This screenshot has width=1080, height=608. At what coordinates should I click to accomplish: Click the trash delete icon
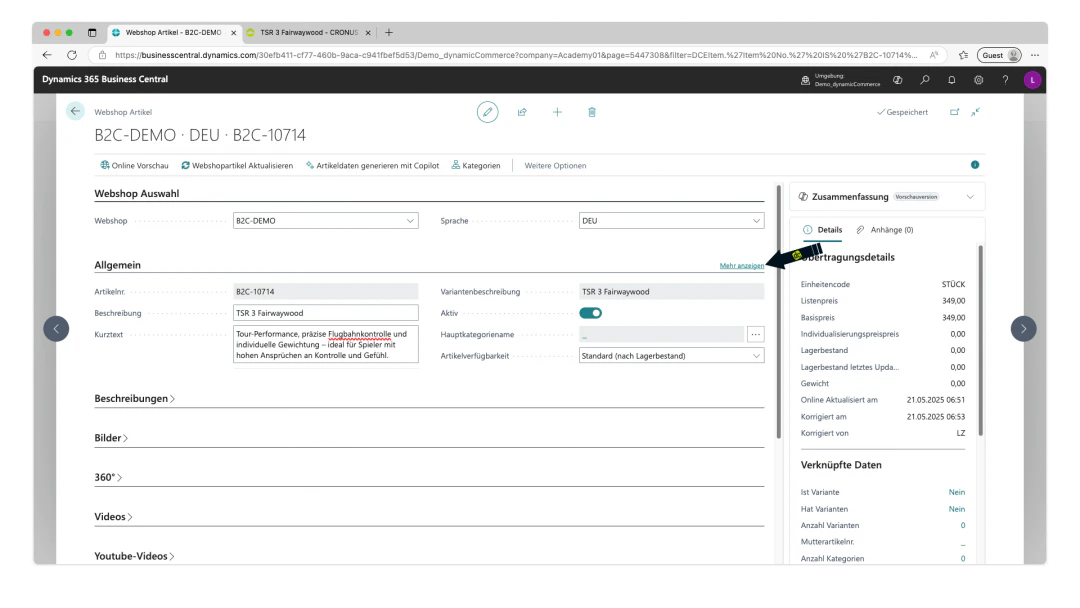[592, 112]
